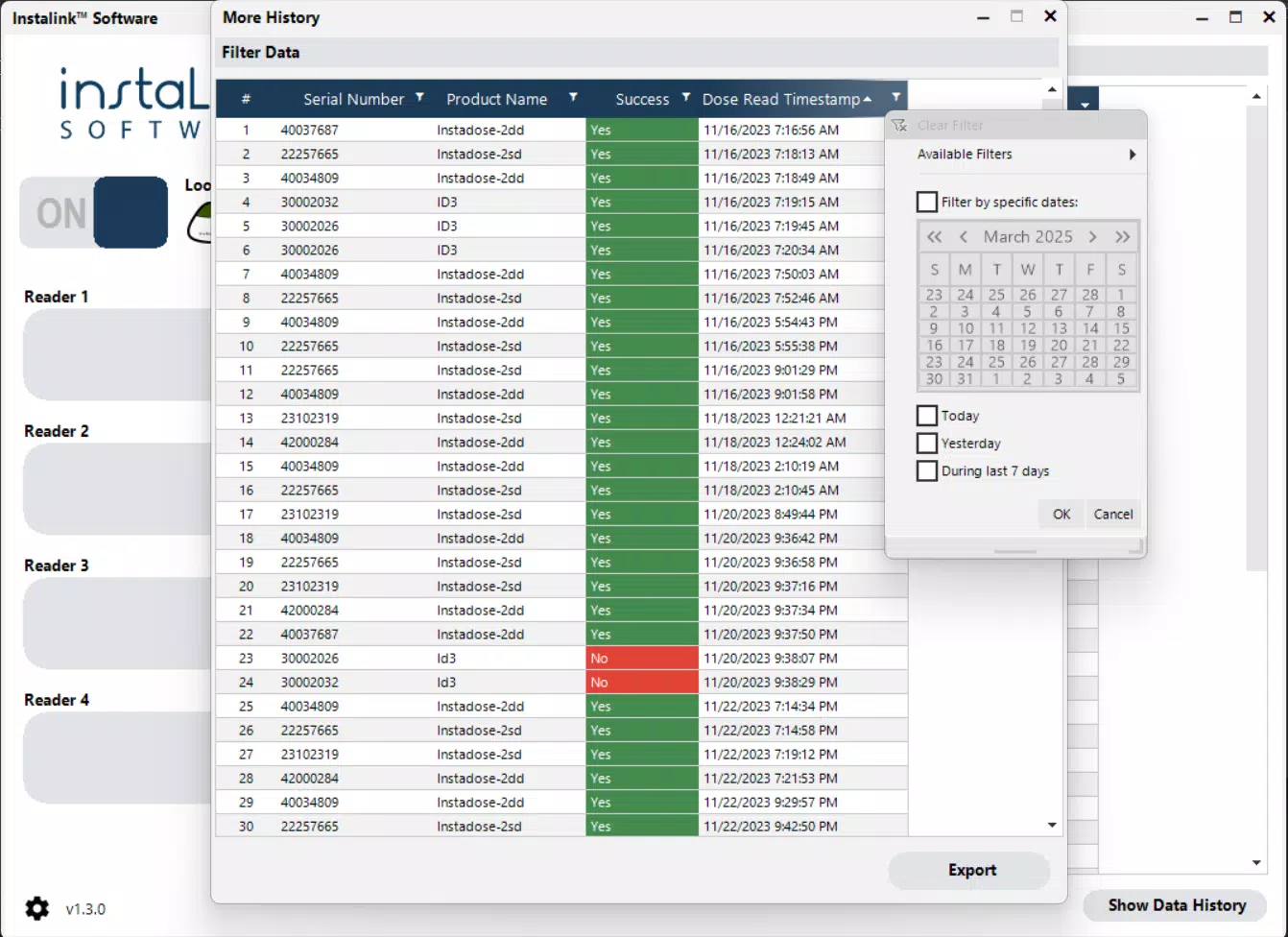Click ID3 product in row 6
1288x937 pixels.
click(x=447, y=250)
